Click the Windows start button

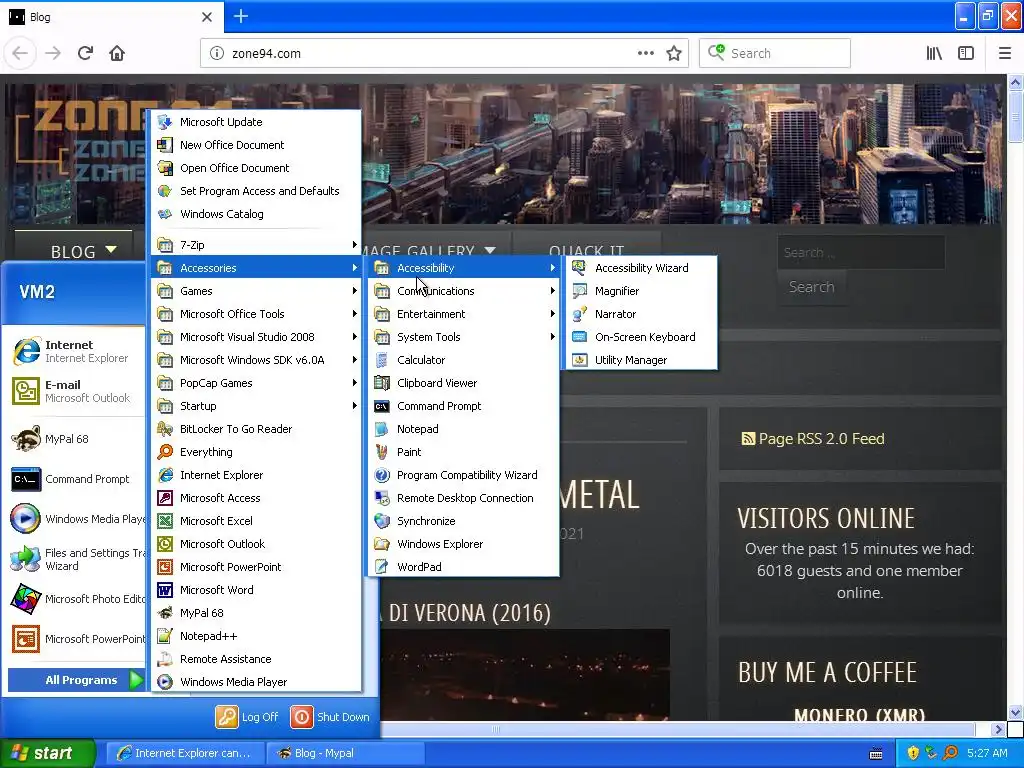pos(47,753)
